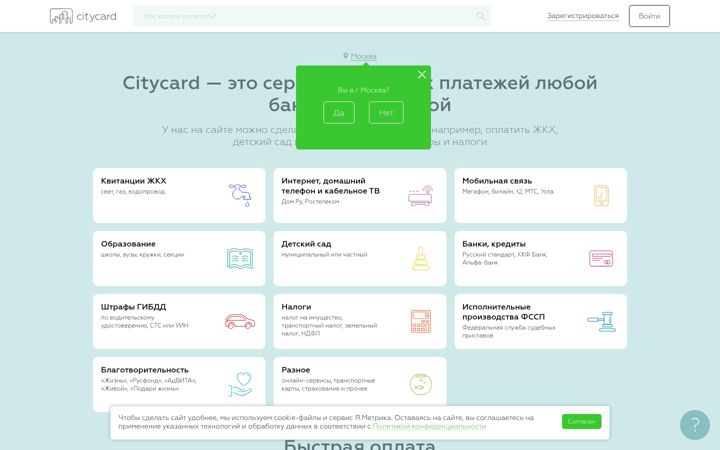Open Налоги category title
The width and height of the screenshot is (720, 450).
[x=296, y=307]
